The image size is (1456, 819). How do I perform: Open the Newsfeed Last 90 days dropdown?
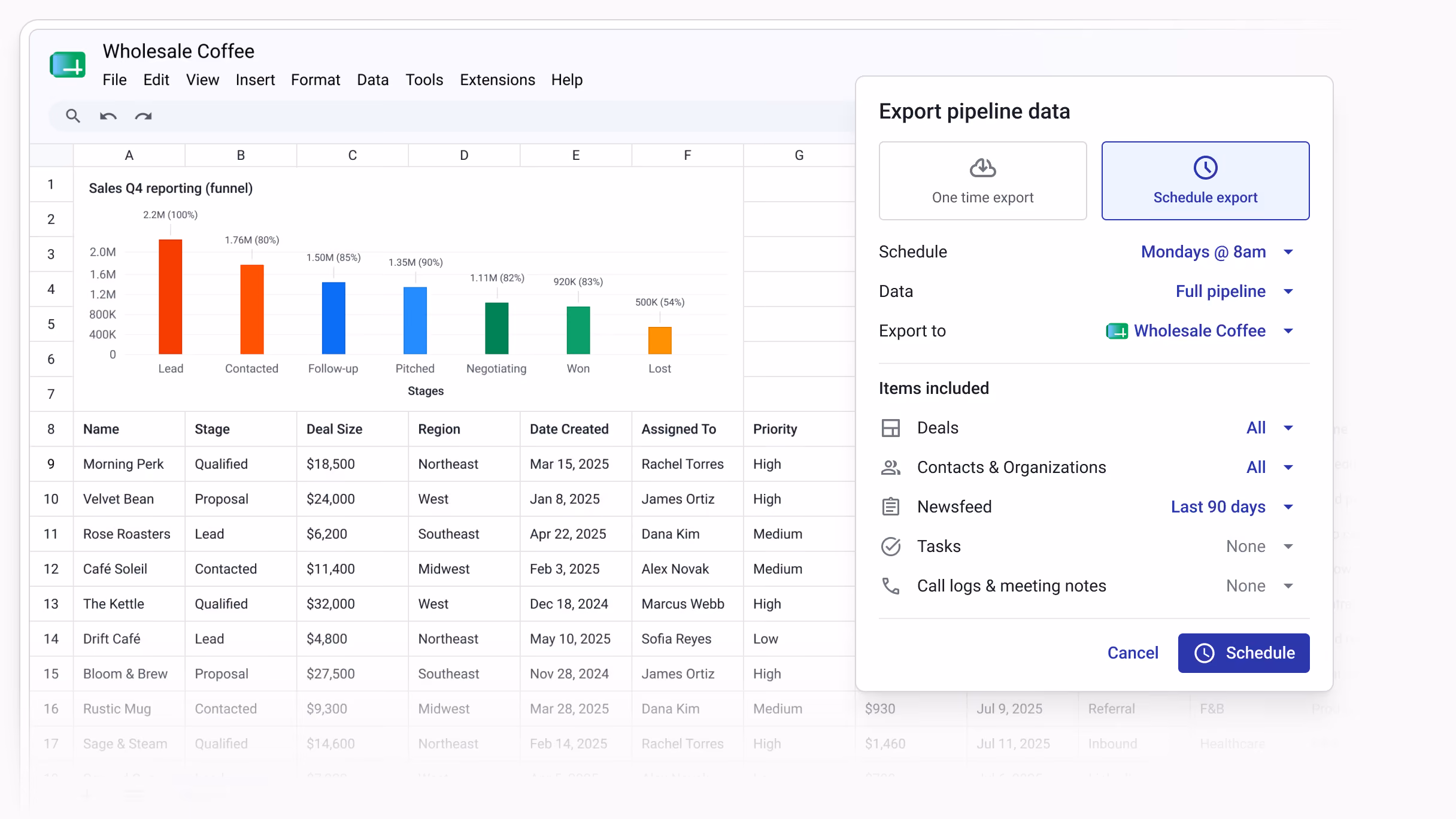point(1233,507)
